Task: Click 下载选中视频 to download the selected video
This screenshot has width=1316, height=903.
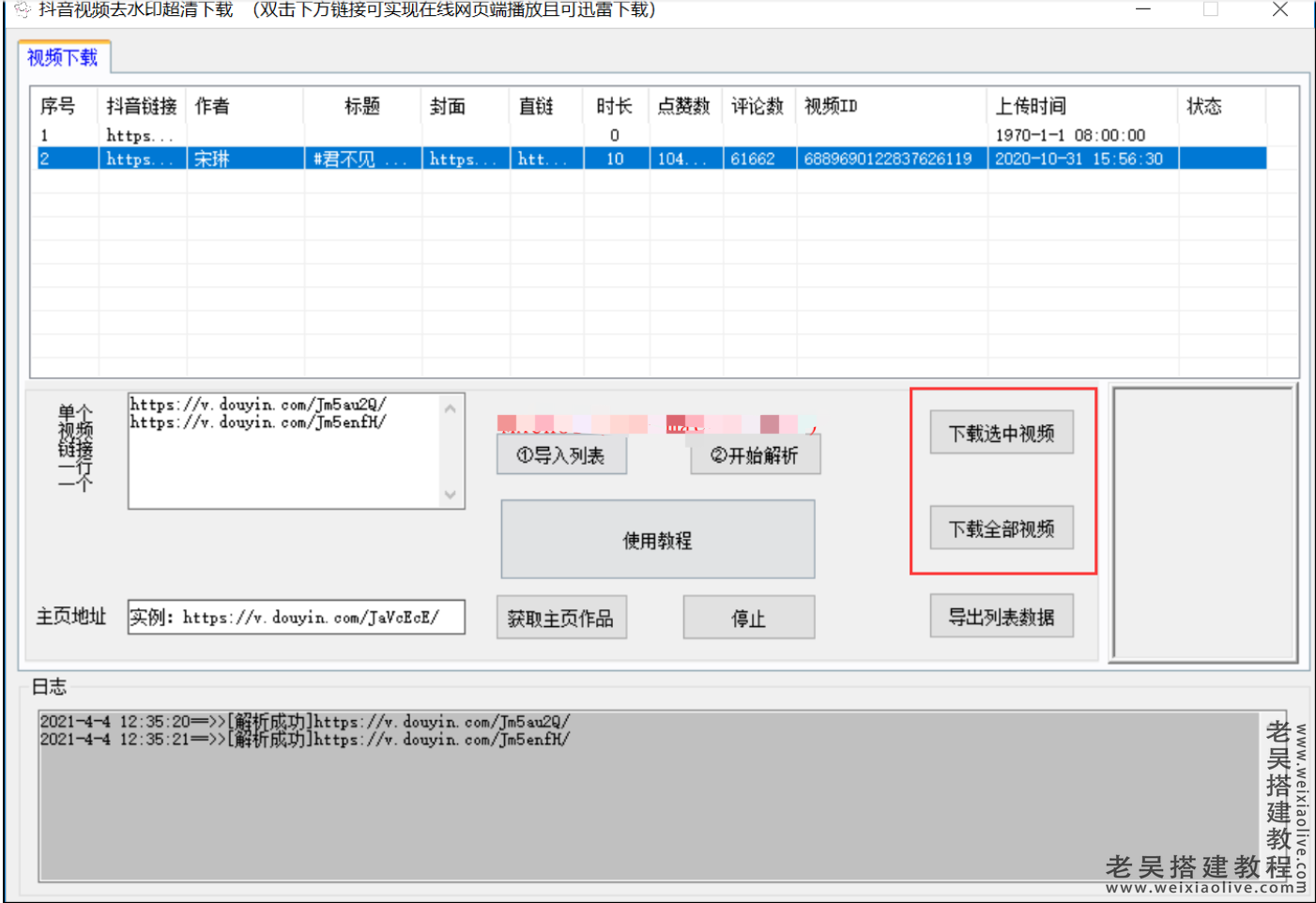Action: [x=1002, y=434]
